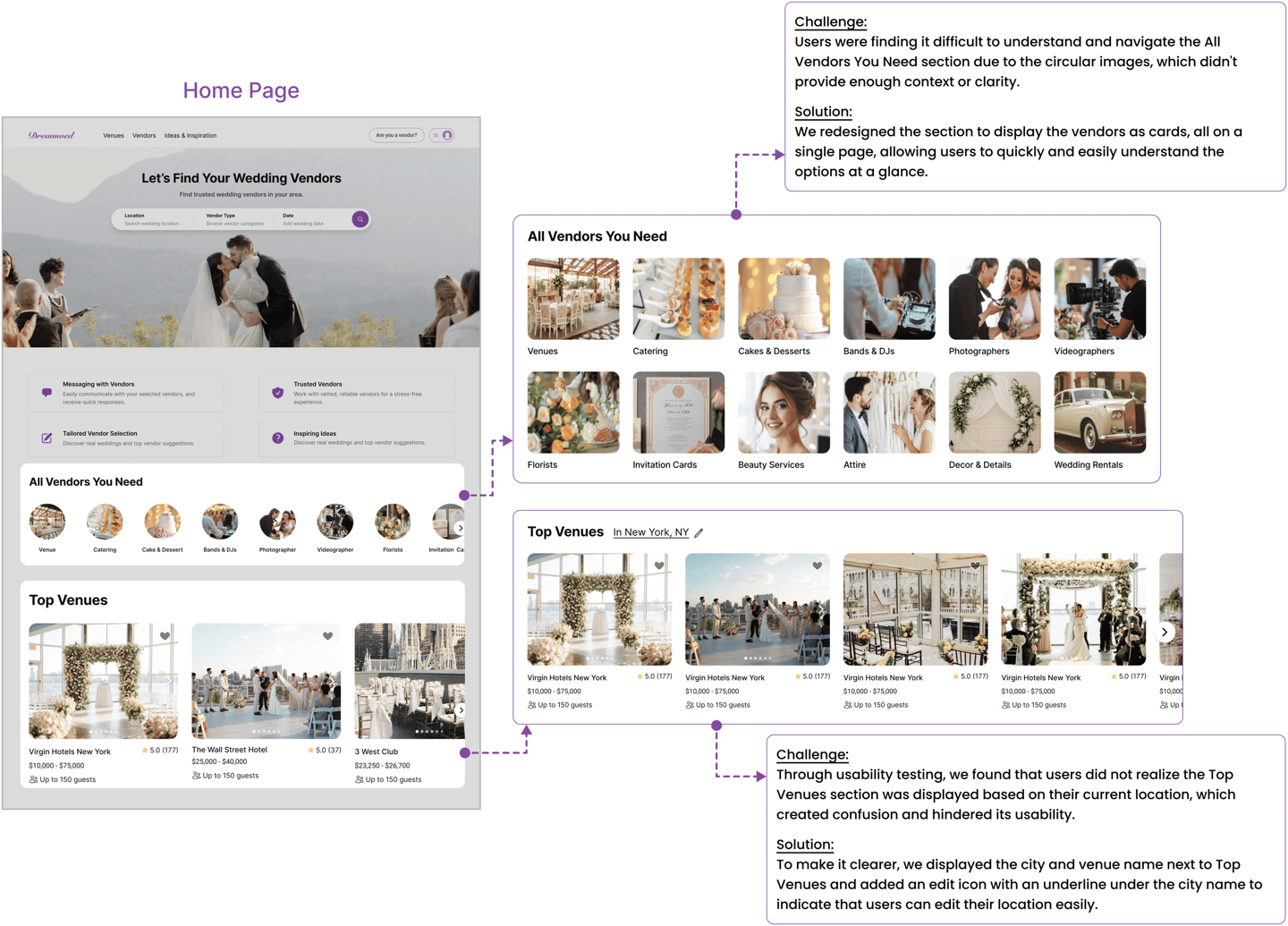Open the Trusted Vendors feature card
The height and width of the screenshot is (926, 1288).
[356, 393]
